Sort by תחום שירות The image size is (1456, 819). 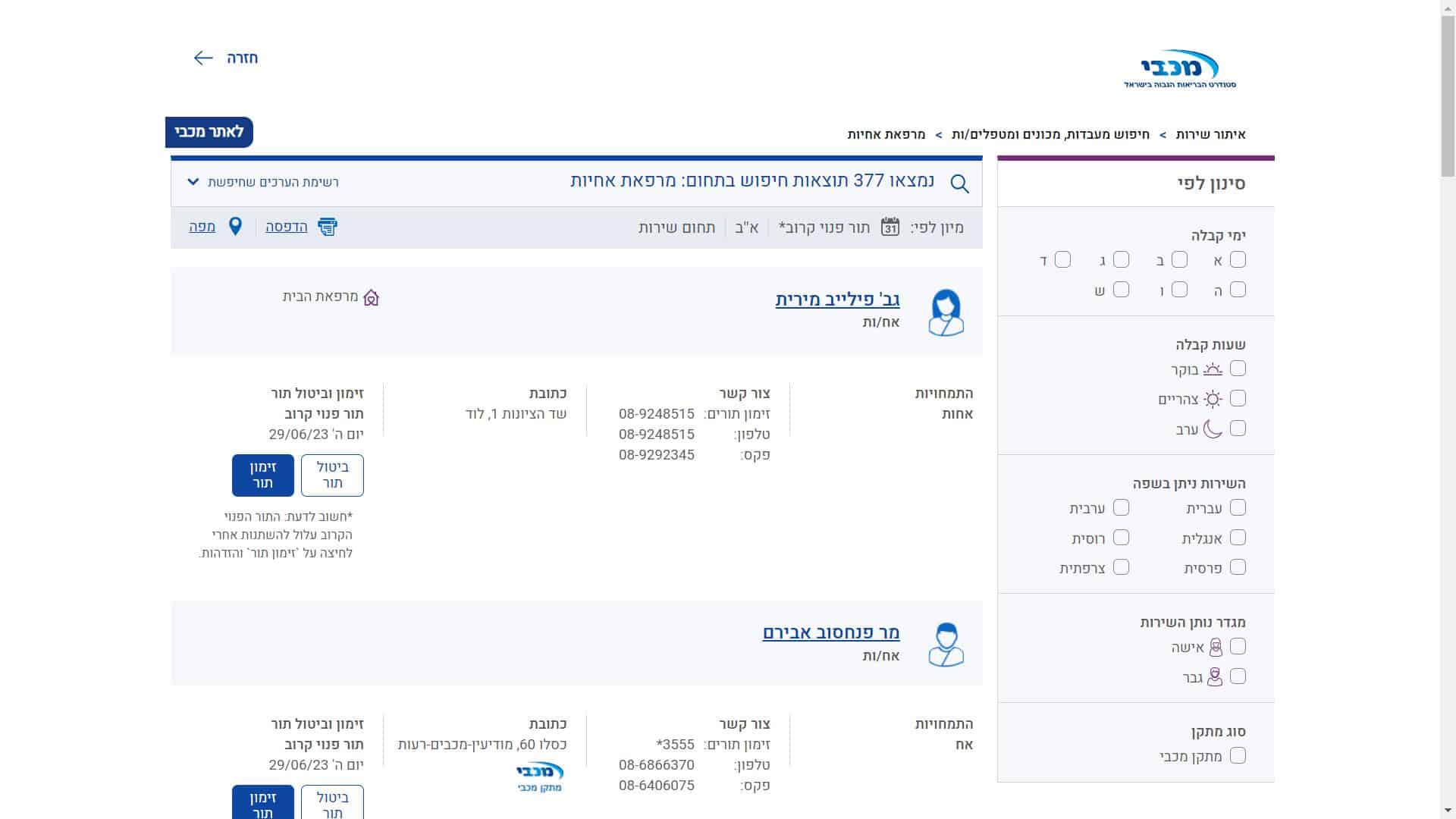(677, 227)
